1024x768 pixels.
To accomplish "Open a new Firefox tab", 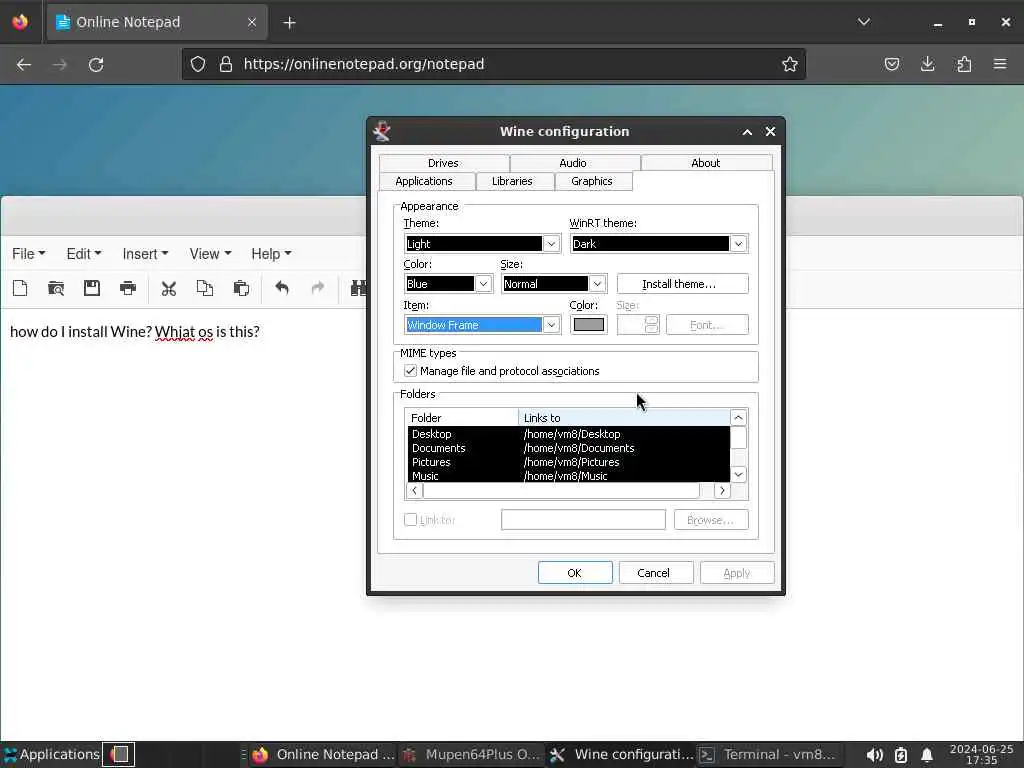I will (x=289, y=23).
